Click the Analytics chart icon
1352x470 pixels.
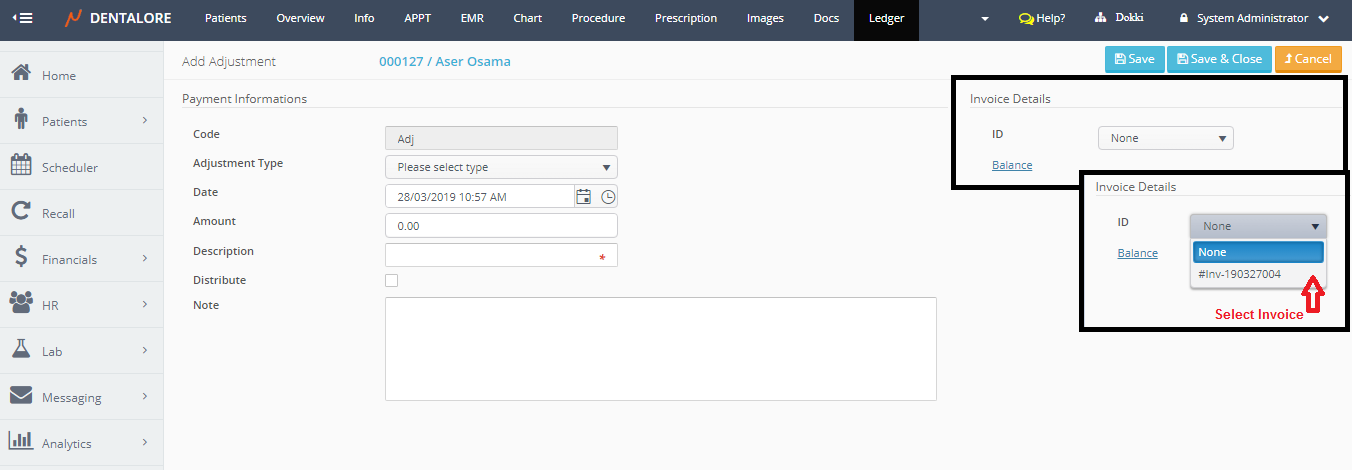(21, 442)
